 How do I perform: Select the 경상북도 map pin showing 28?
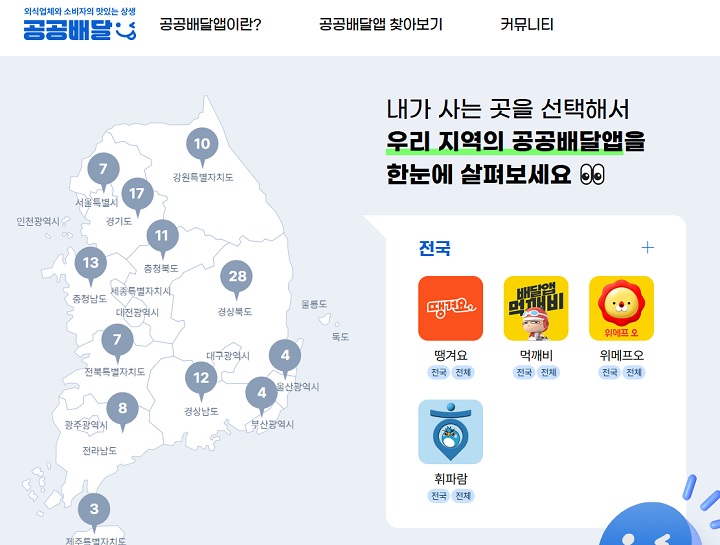coord(237,278)
